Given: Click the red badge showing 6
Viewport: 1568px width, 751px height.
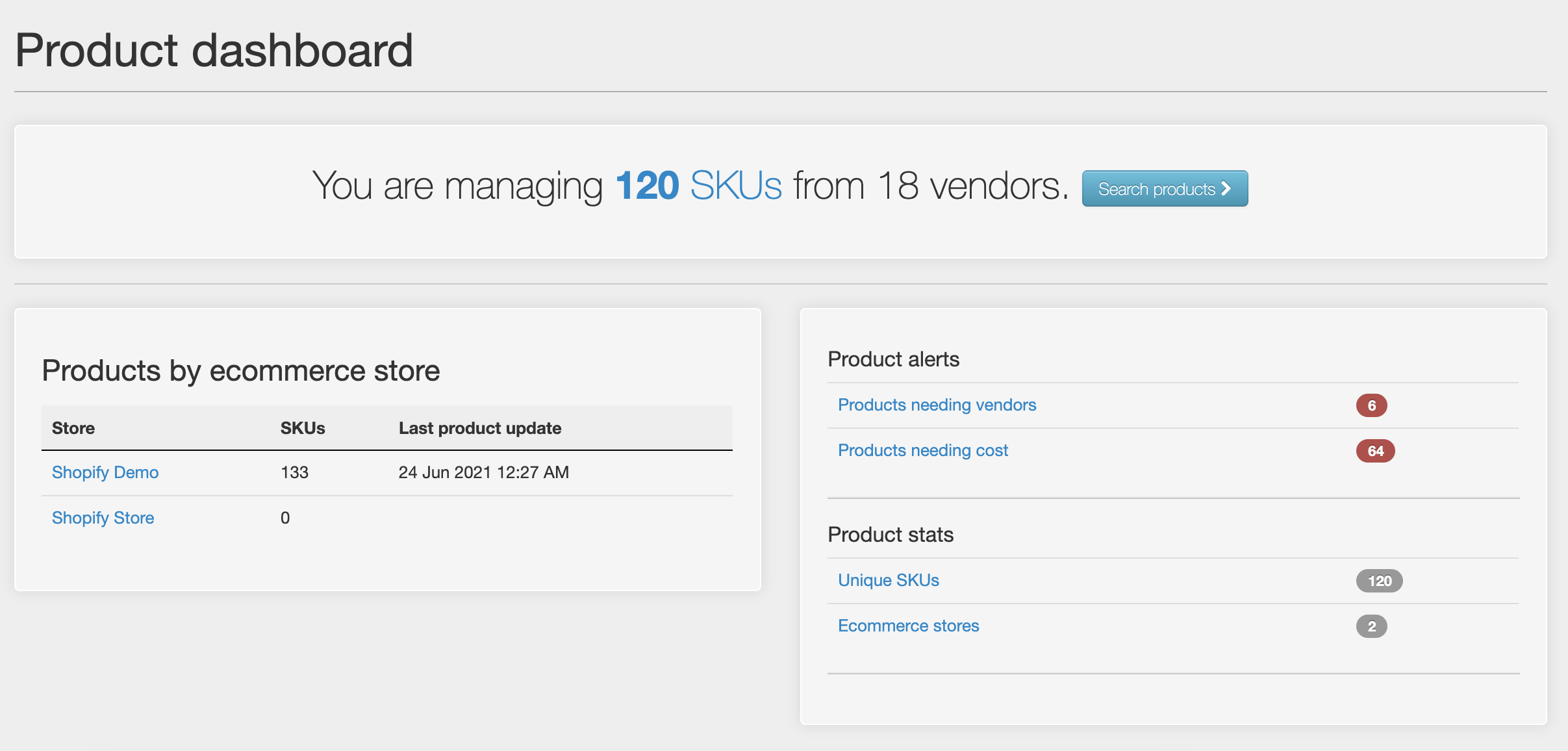Looking at the screenshot, I should [1371, 405].
